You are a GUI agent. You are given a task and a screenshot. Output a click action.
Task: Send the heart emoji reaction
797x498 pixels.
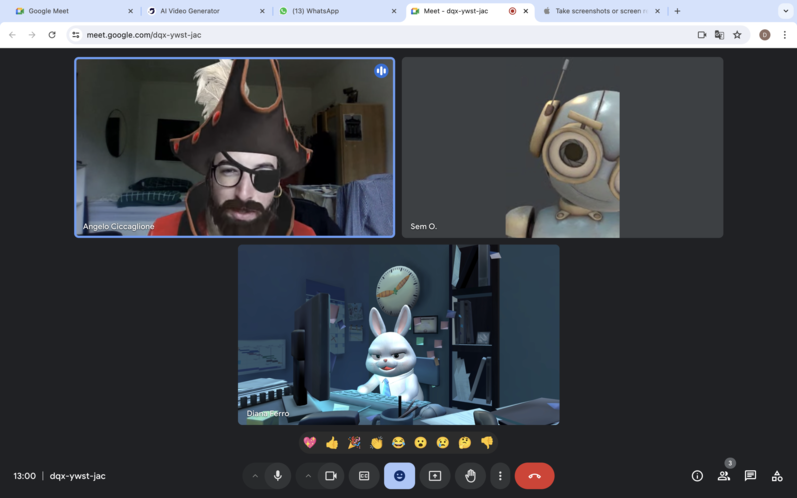(x=310, y=442)
